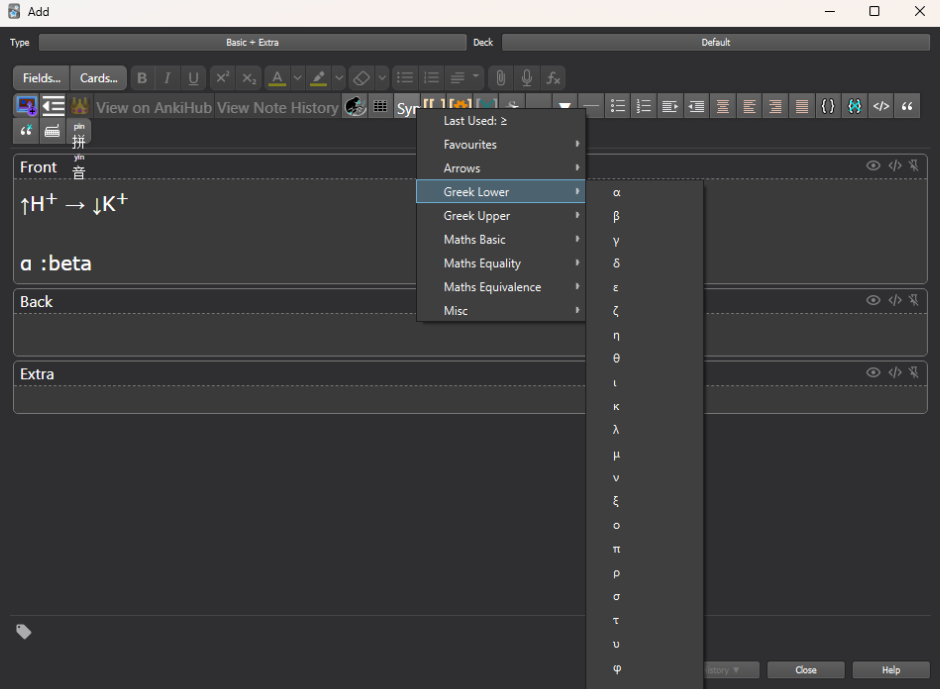Click the Close button

pos(806,670)
